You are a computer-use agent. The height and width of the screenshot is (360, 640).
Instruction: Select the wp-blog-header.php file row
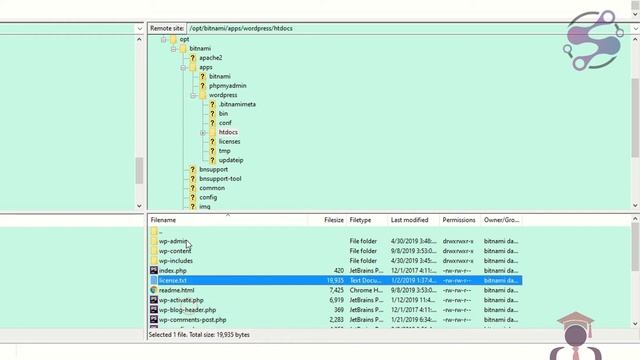pos(335,310)
